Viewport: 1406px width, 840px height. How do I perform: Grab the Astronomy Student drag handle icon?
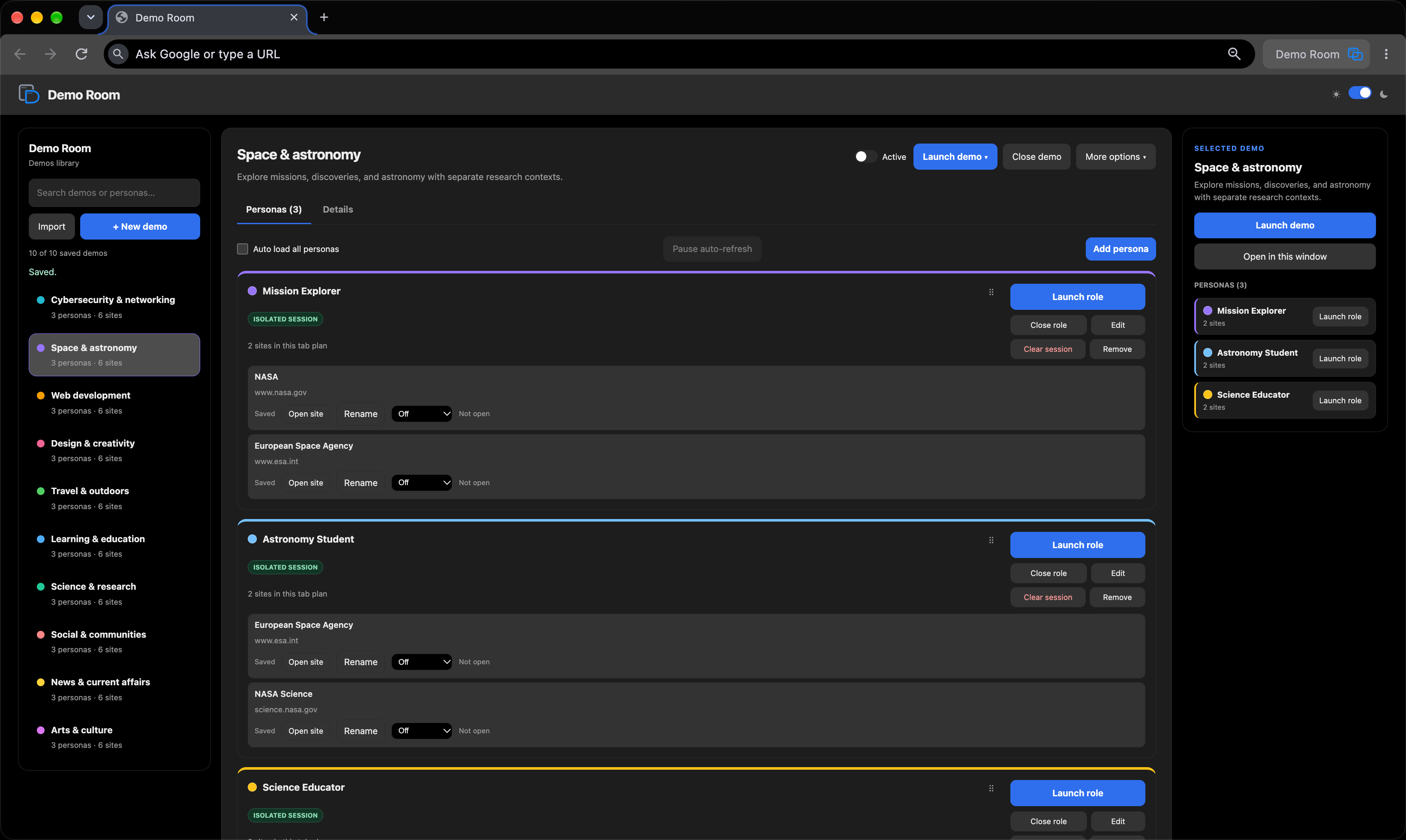991,540
